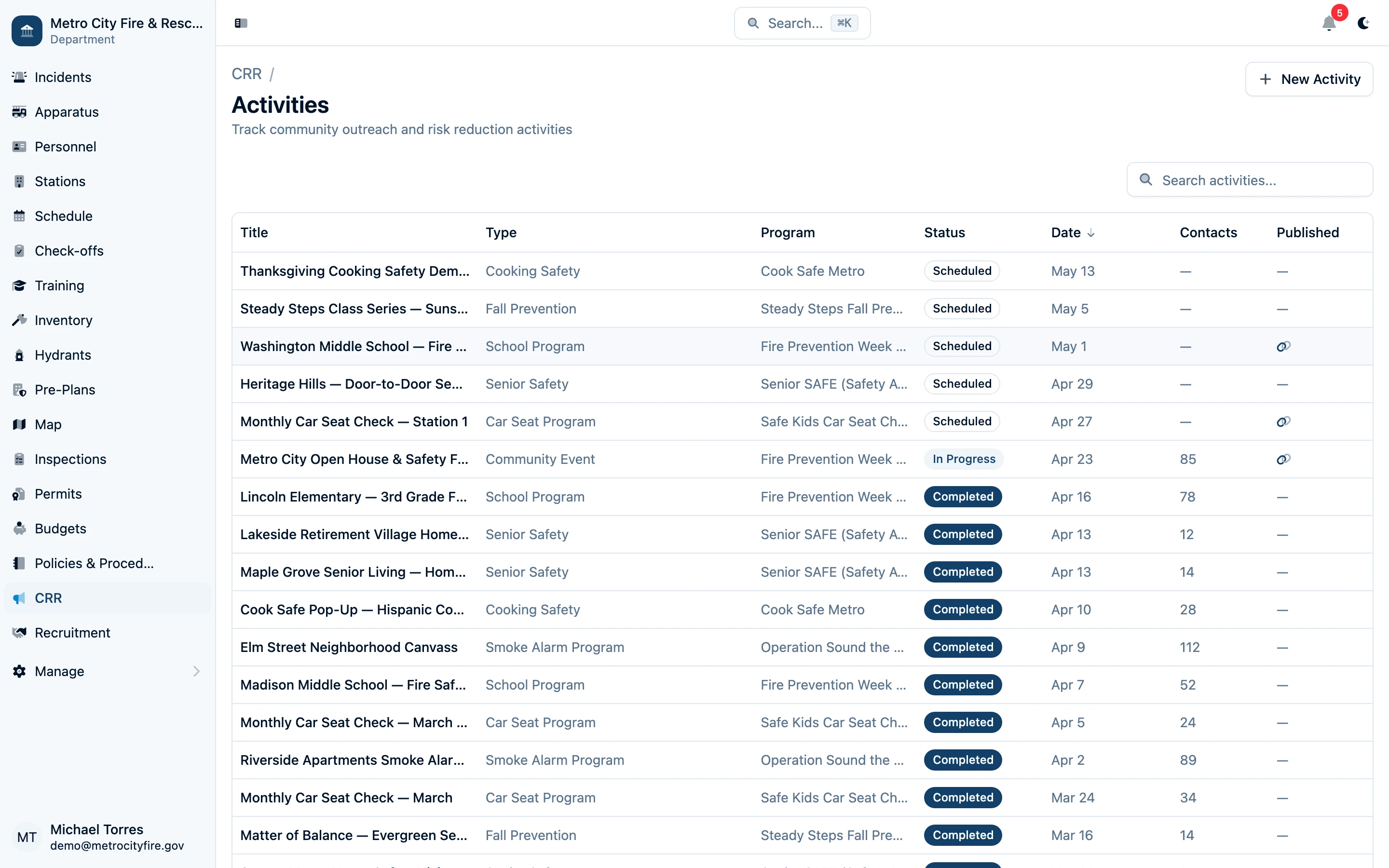Go to Inspections in sidebar
This screenshot has height=868, width=1389.
click(70, 459)
